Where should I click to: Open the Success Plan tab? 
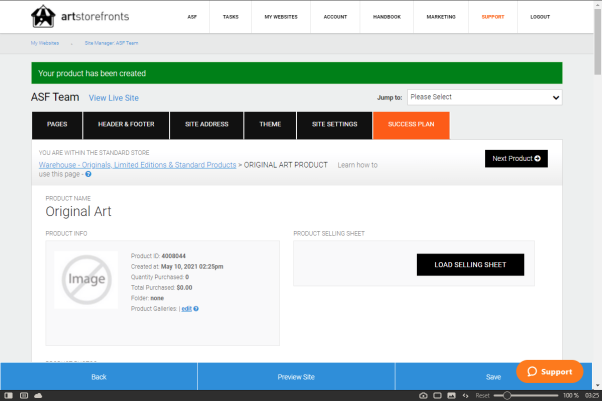pyautogui.click(x=411, y=125)
